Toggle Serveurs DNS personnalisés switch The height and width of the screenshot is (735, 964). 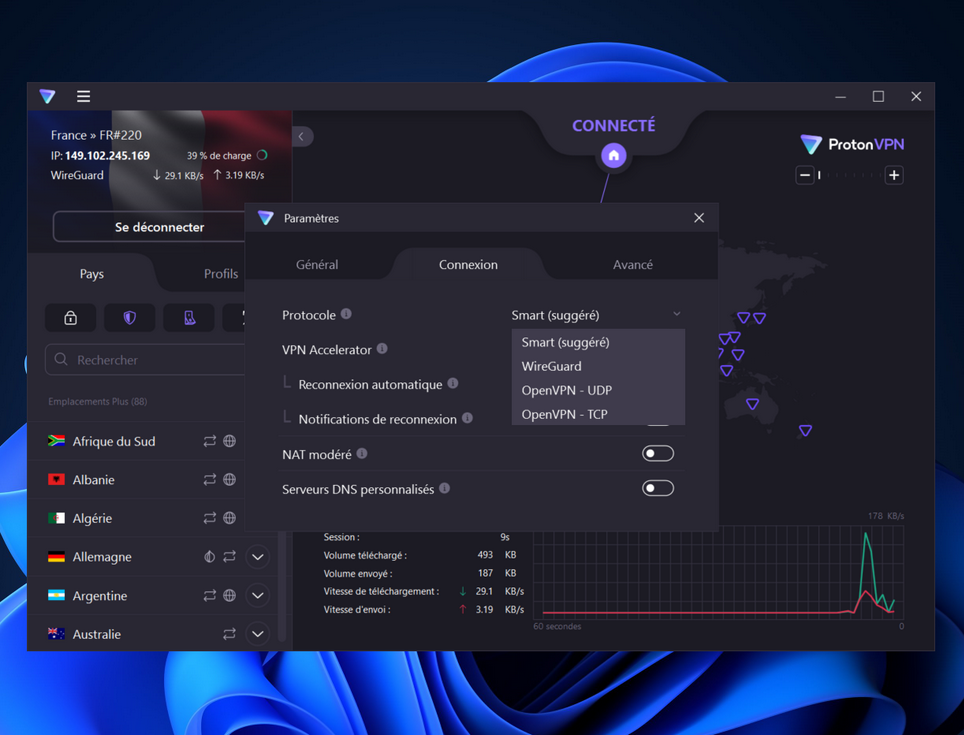(x=658, y=489)
